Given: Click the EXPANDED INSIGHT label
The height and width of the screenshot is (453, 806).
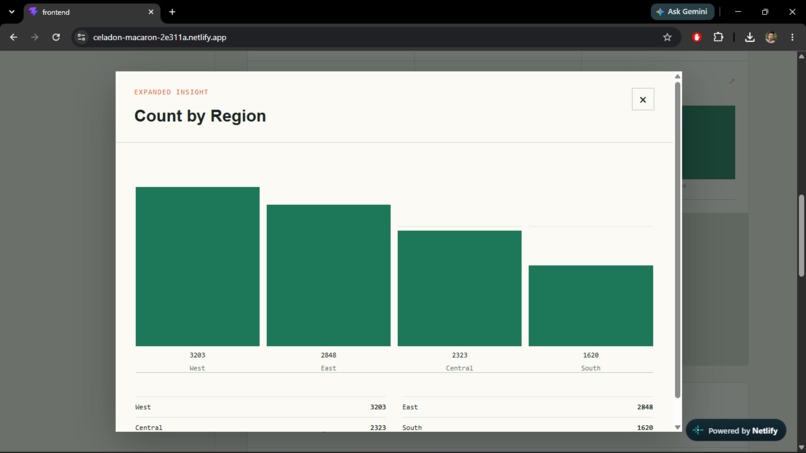Looking at the screenshot, I should pyautogui.click(x=171, y=92).
